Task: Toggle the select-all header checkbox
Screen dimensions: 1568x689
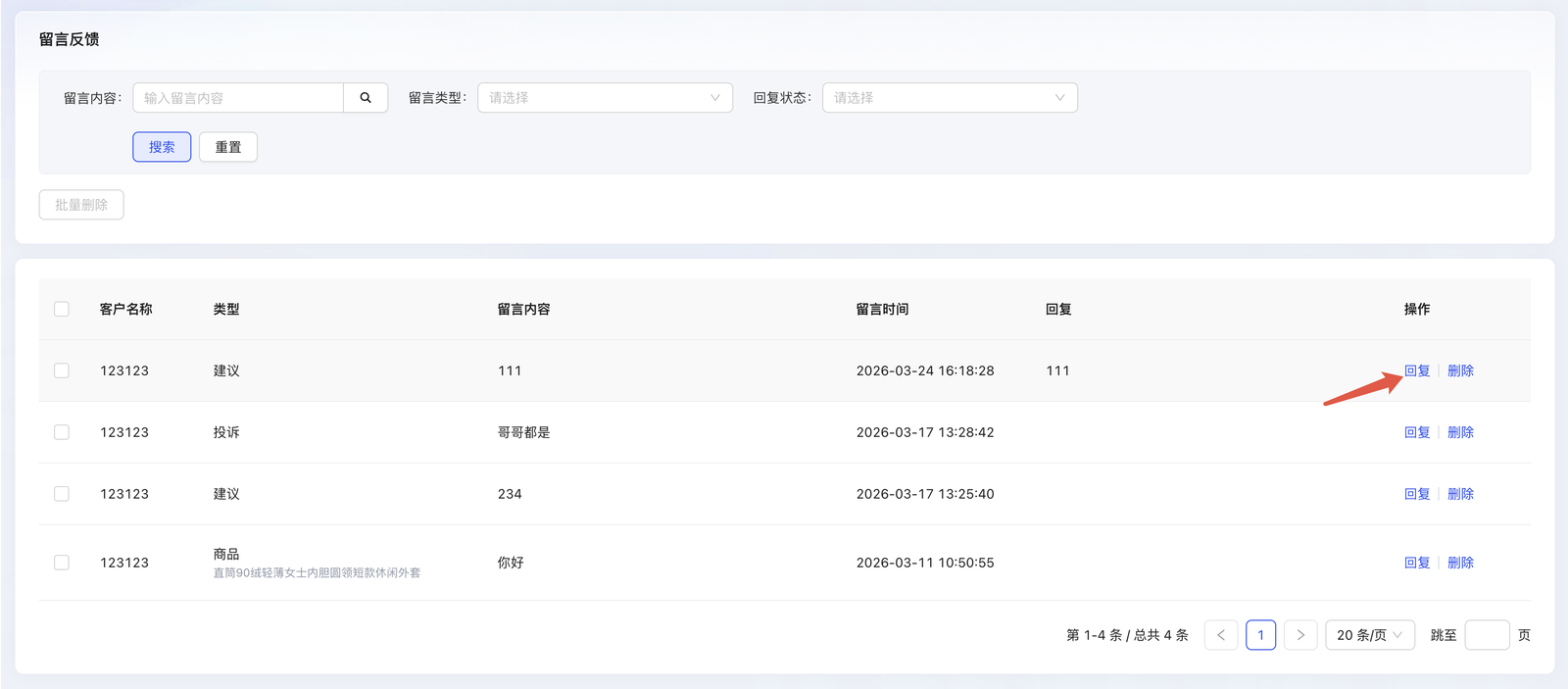Action: (62, 310)
